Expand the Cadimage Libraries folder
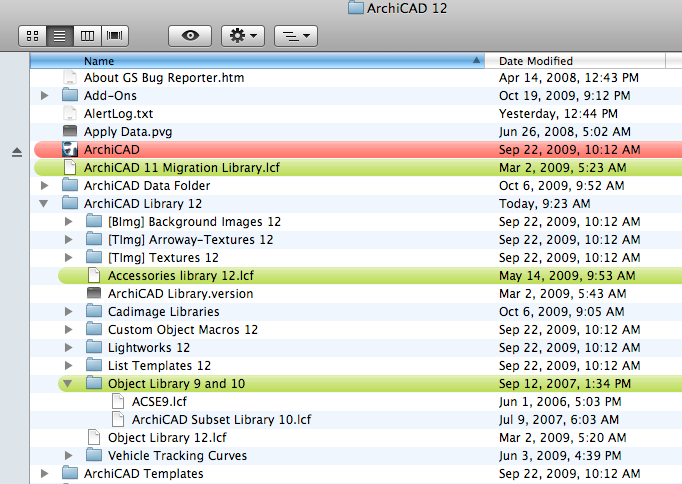 point(68,311)
